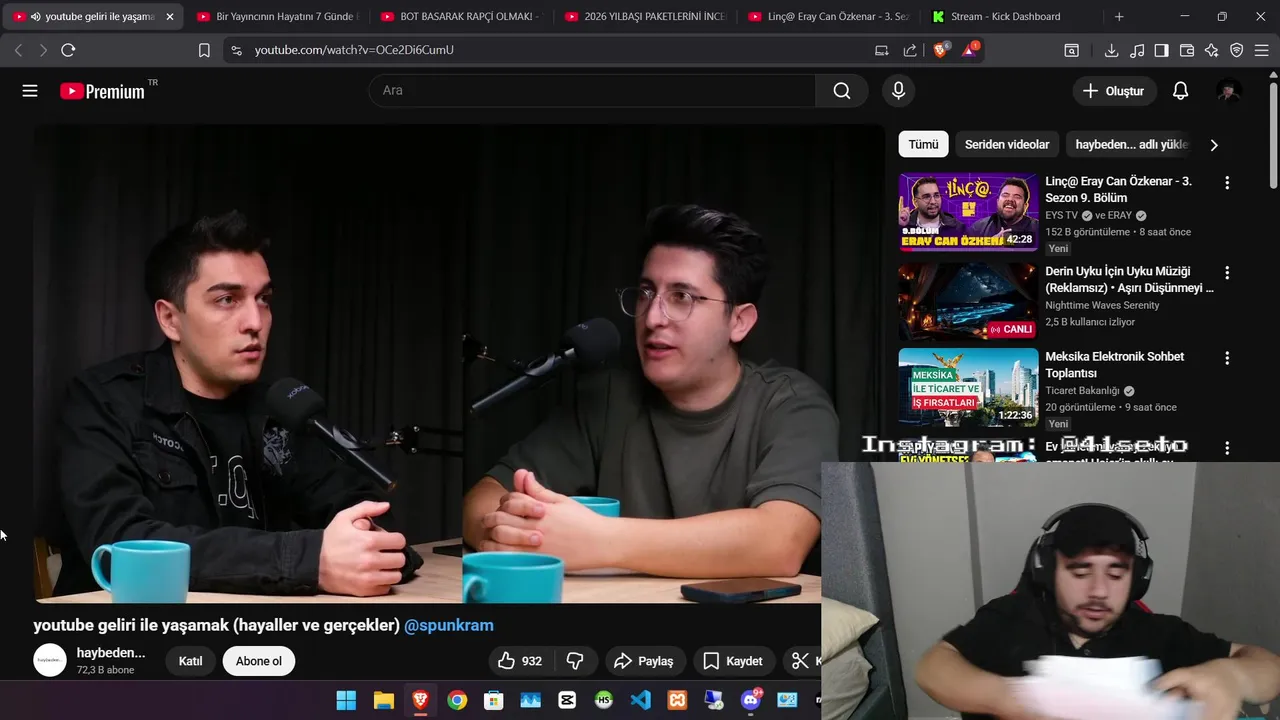Open the Windows Start menu
The image size is (1280, 720).
pyautogui.click(x=346, y=700)
